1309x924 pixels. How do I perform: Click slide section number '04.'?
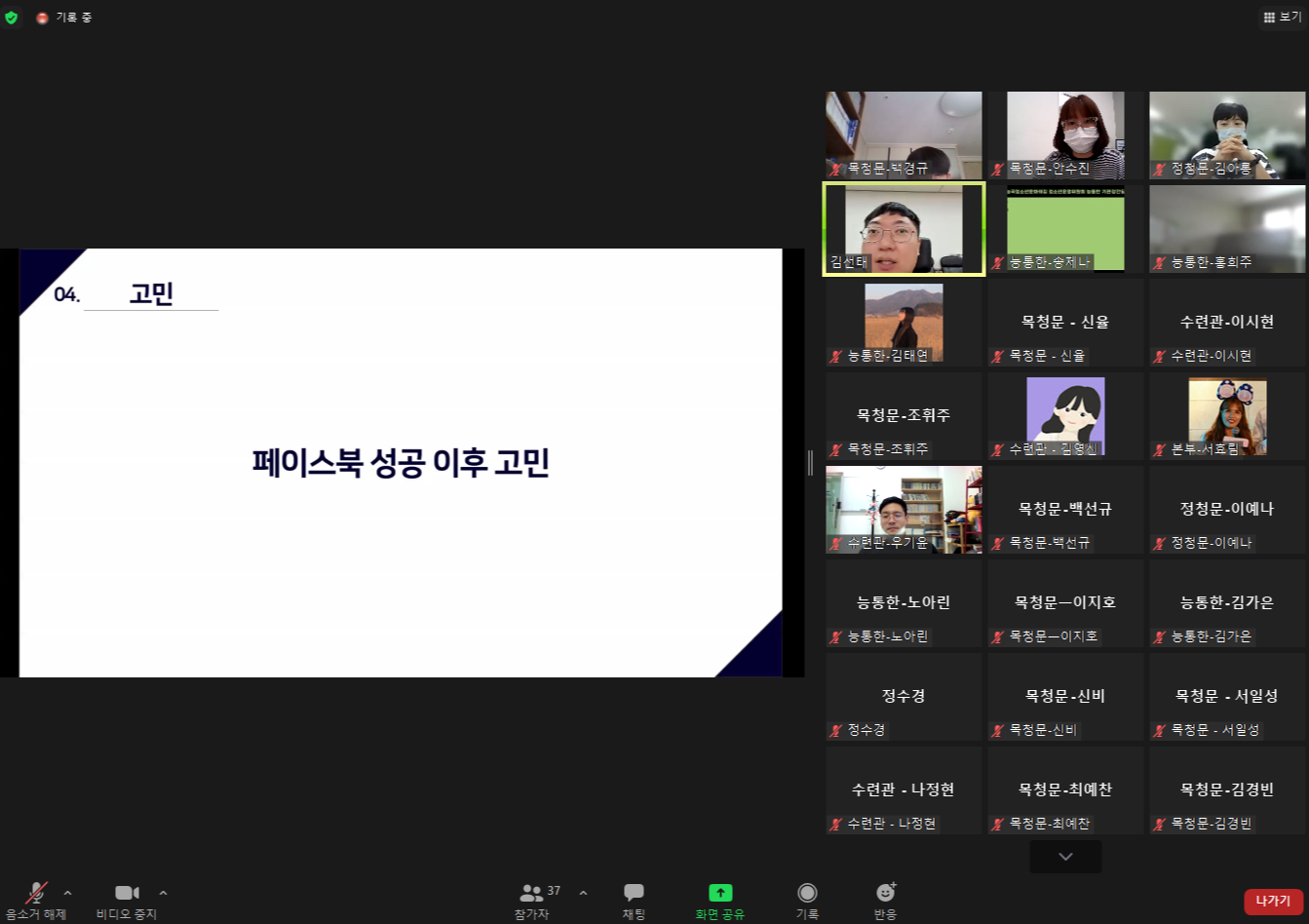66,294
